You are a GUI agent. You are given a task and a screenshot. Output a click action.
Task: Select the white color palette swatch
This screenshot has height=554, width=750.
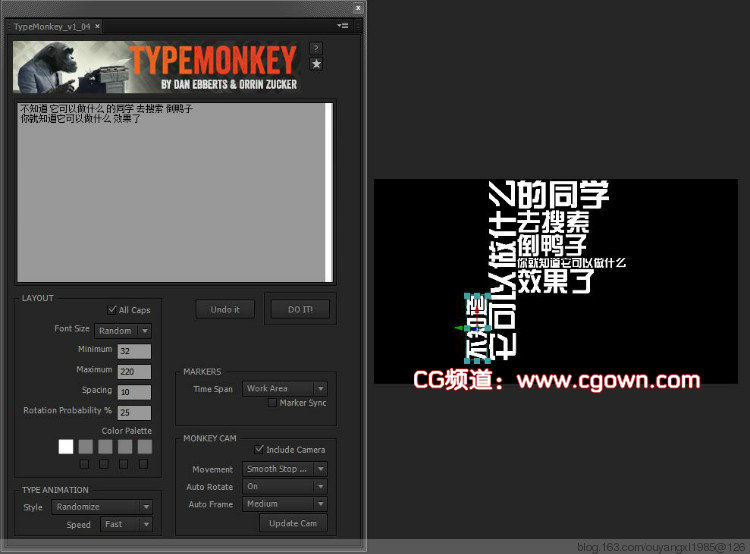click(66, 447)
